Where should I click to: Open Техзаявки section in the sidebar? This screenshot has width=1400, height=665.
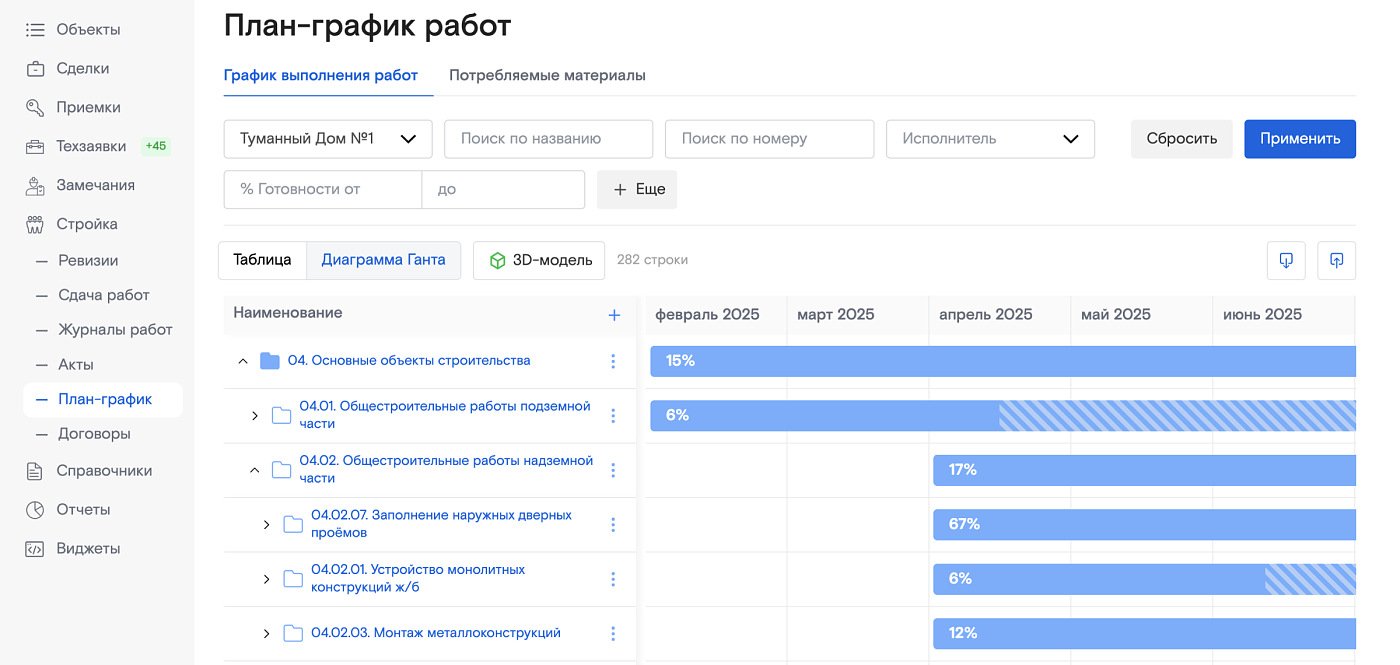click(91, 146)
